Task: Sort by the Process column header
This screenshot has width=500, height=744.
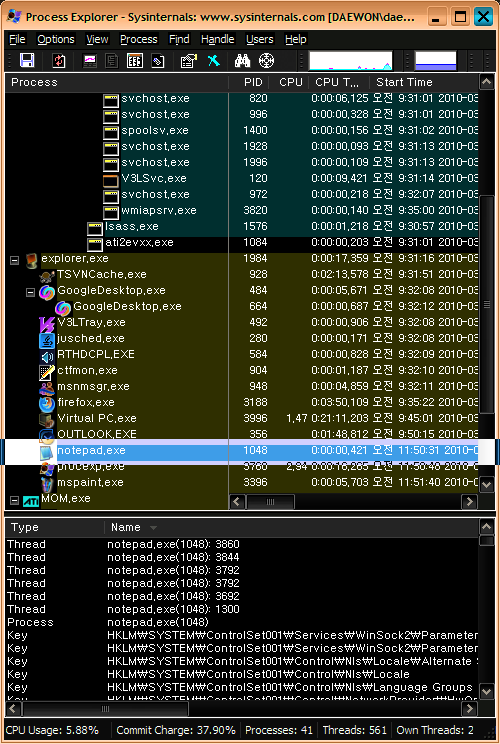Action: tap(117, 82)
